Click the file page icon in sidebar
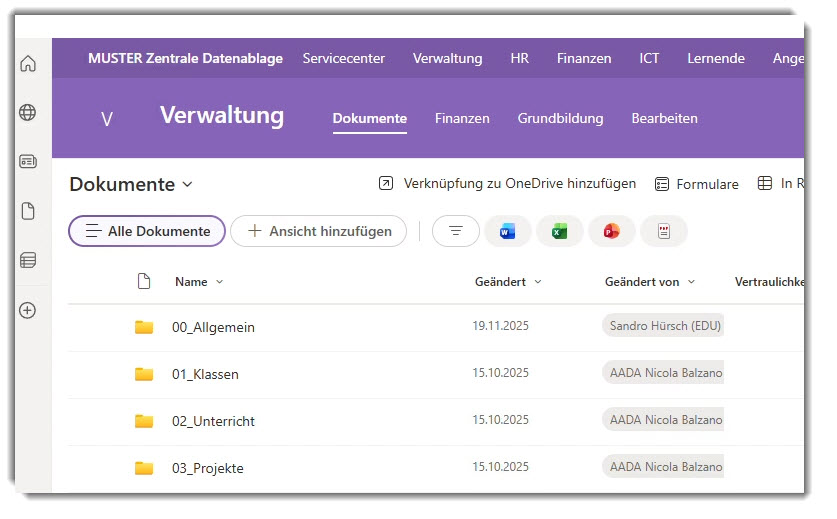The width and height of the screenshot is (837, 519). coord(28,211)
